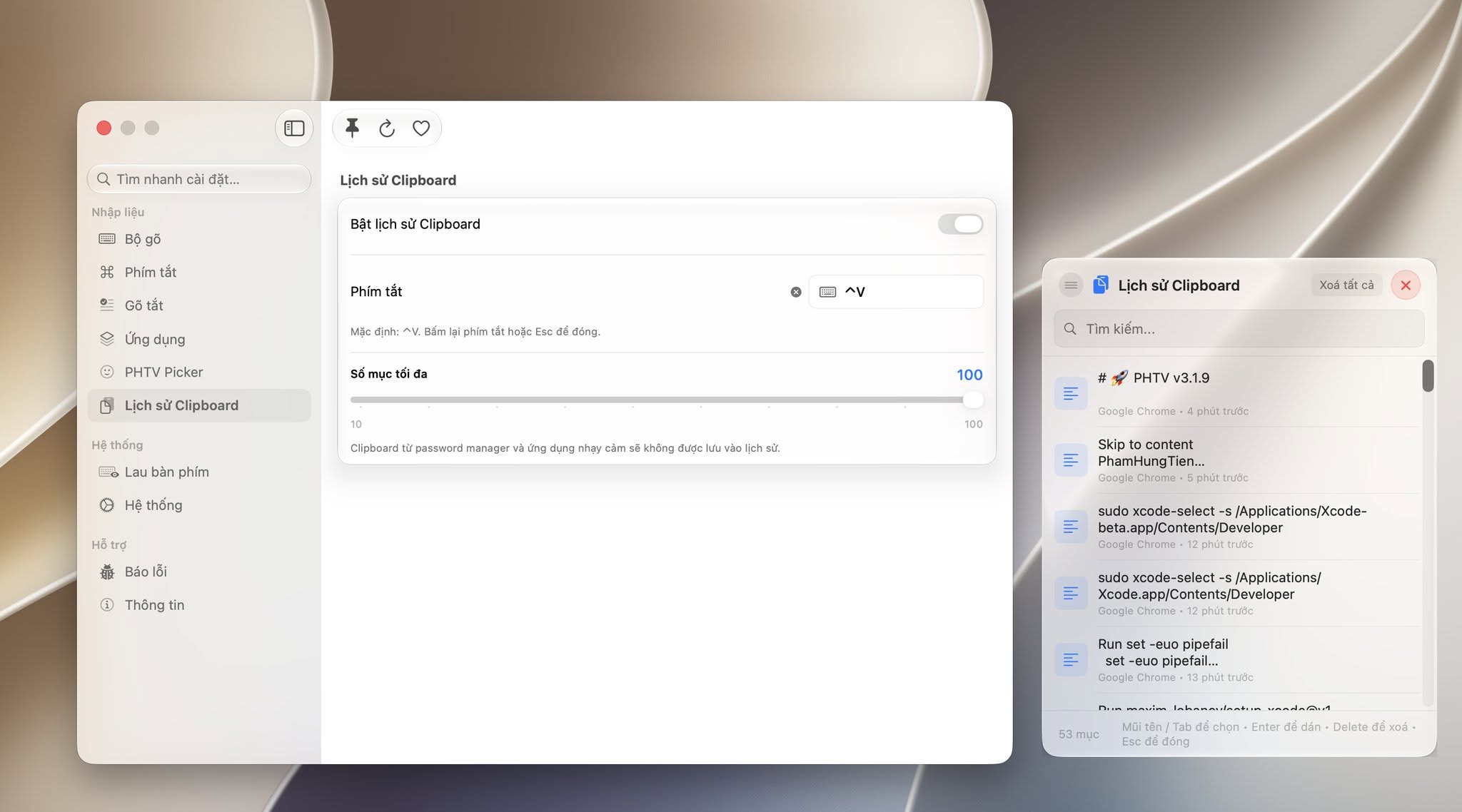Click 'Google Chrome • 5 phút trước' label

pos(1173,477)
